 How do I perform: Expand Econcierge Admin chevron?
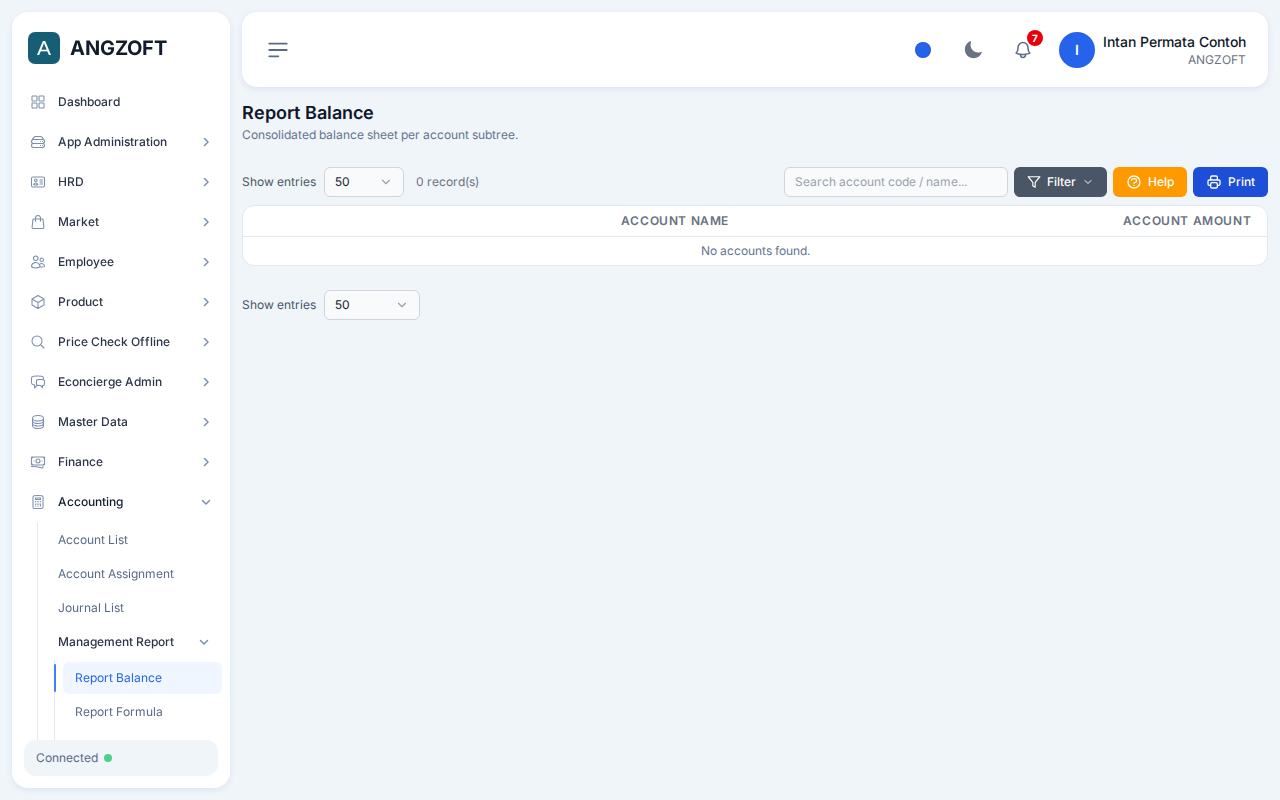[206, 382]
